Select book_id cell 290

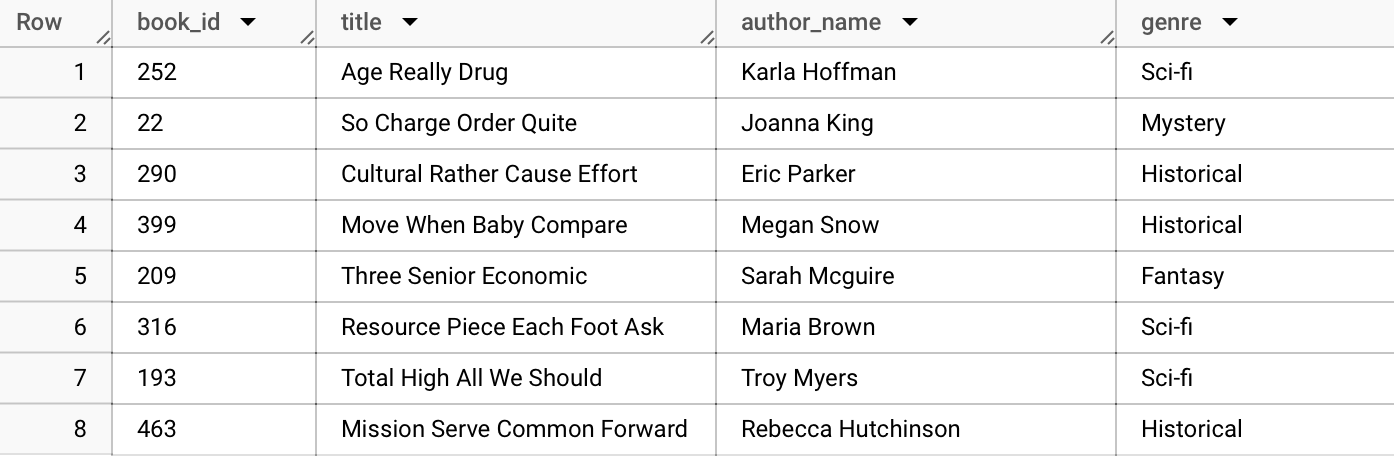(x=214, y=174)
